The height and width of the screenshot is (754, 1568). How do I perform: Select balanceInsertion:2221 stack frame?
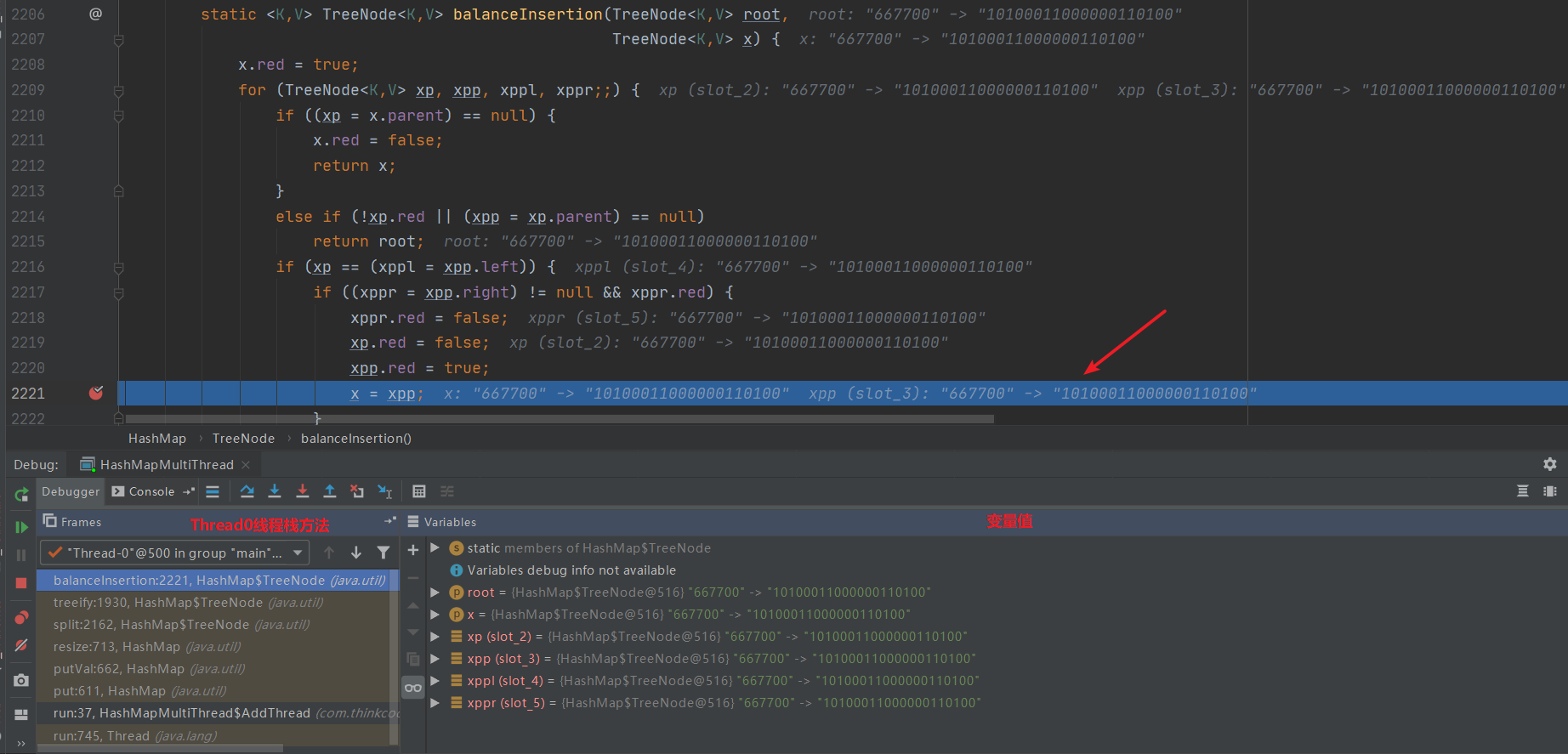coord(213,580)
